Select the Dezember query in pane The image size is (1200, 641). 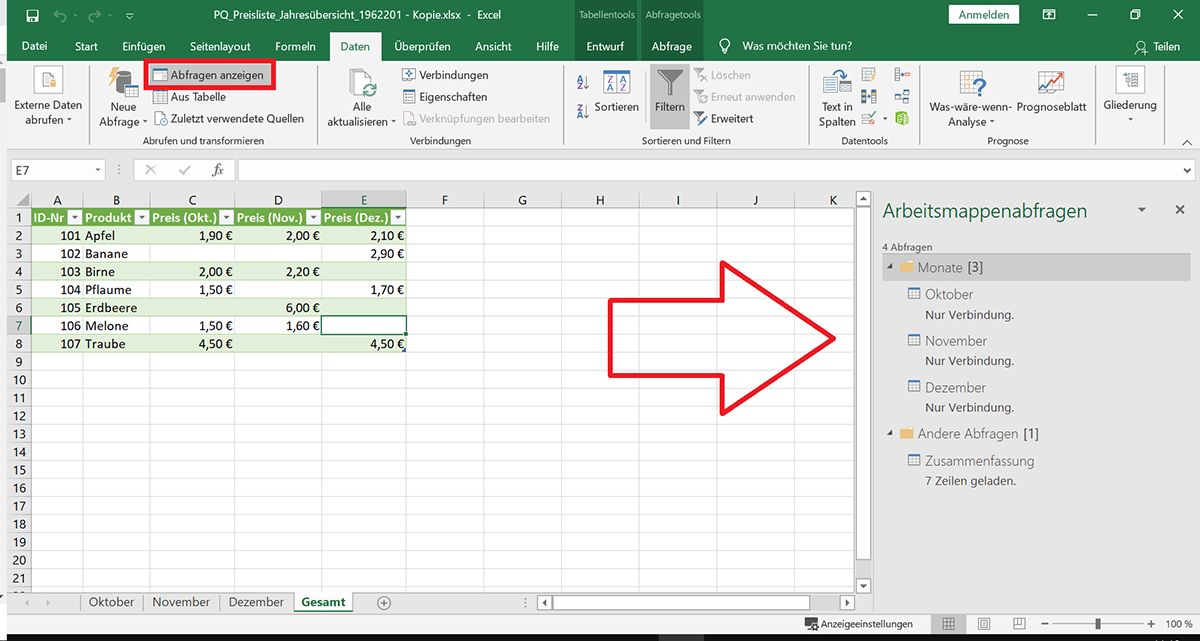tap(955, 387)
